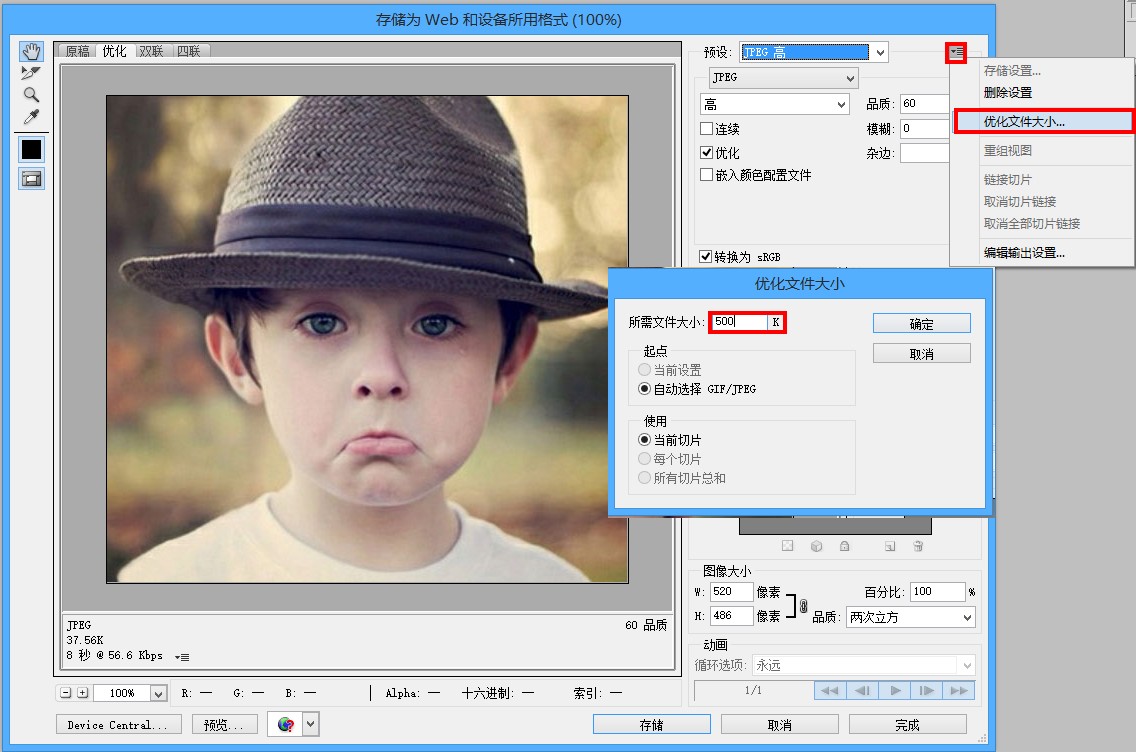This screenshot has width=1136, height=752.
Task: Click the black eyedropper color swatch
Action: (31, 149)
